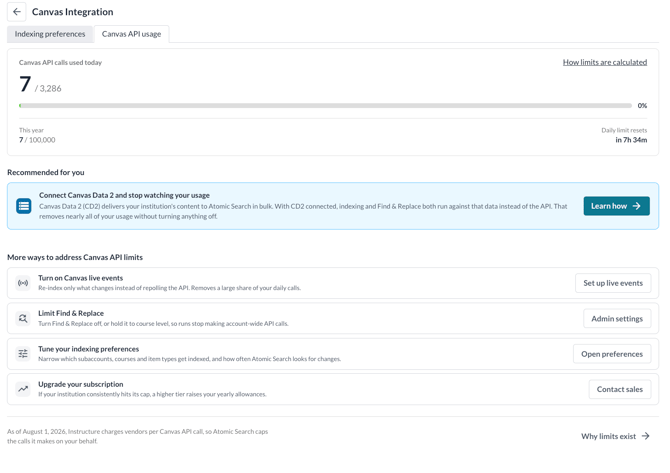Click the Open preferences button
This screenshot has height=473, width=670.
pos(611,354)
